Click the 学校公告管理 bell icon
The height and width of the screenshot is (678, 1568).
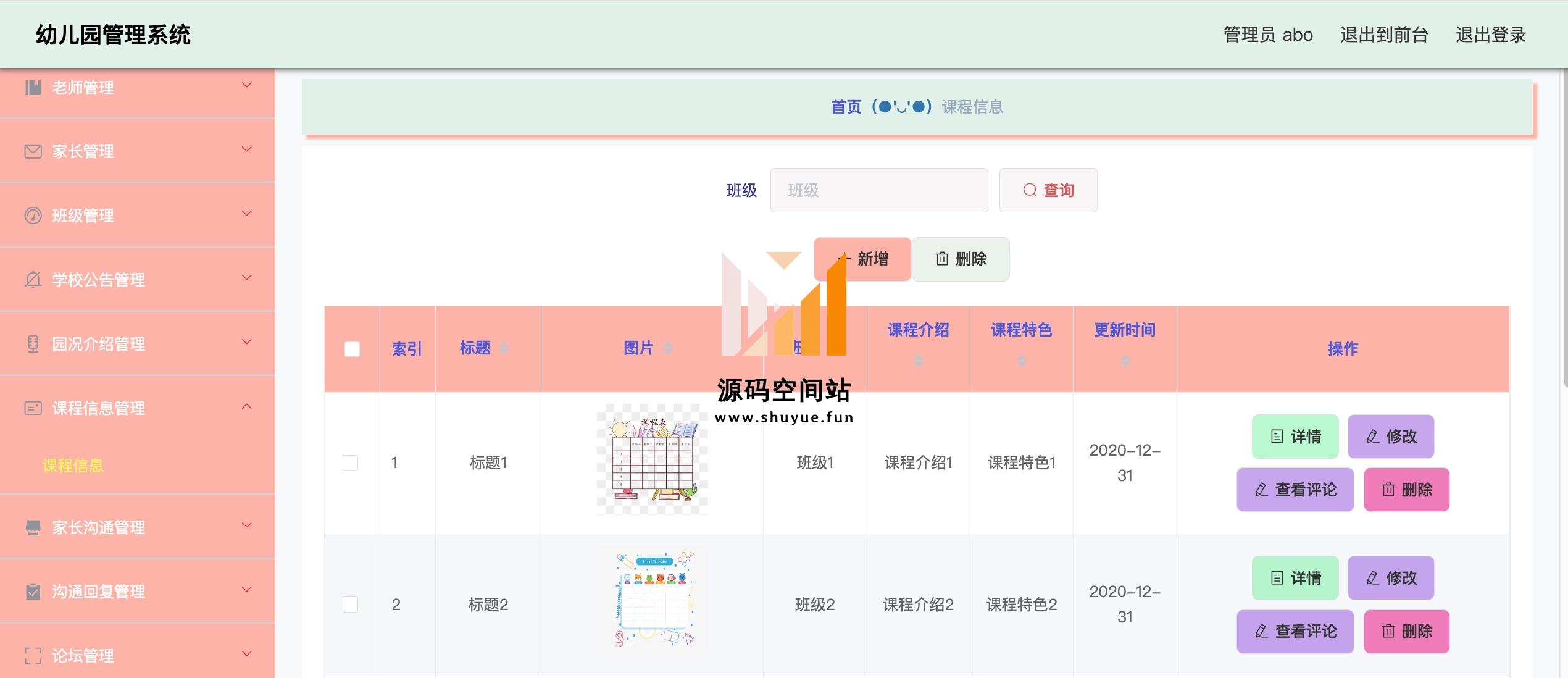click(33, 280)
